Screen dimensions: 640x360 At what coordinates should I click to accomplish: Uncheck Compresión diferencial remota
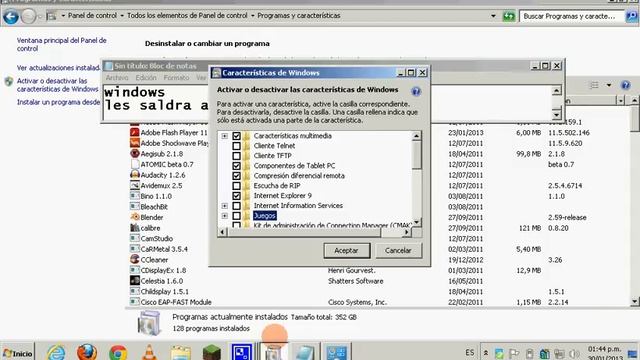tap(236, 176)
